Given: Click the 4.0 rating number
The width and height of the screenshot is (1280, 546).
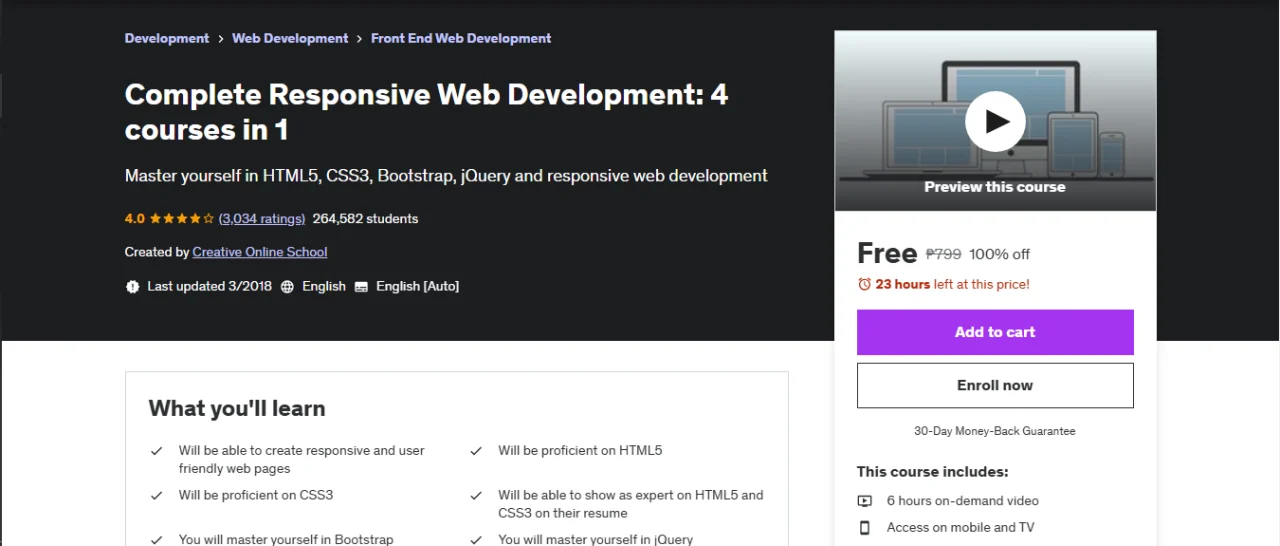Looking at the screenshot, I should click(x=135, y=218).
